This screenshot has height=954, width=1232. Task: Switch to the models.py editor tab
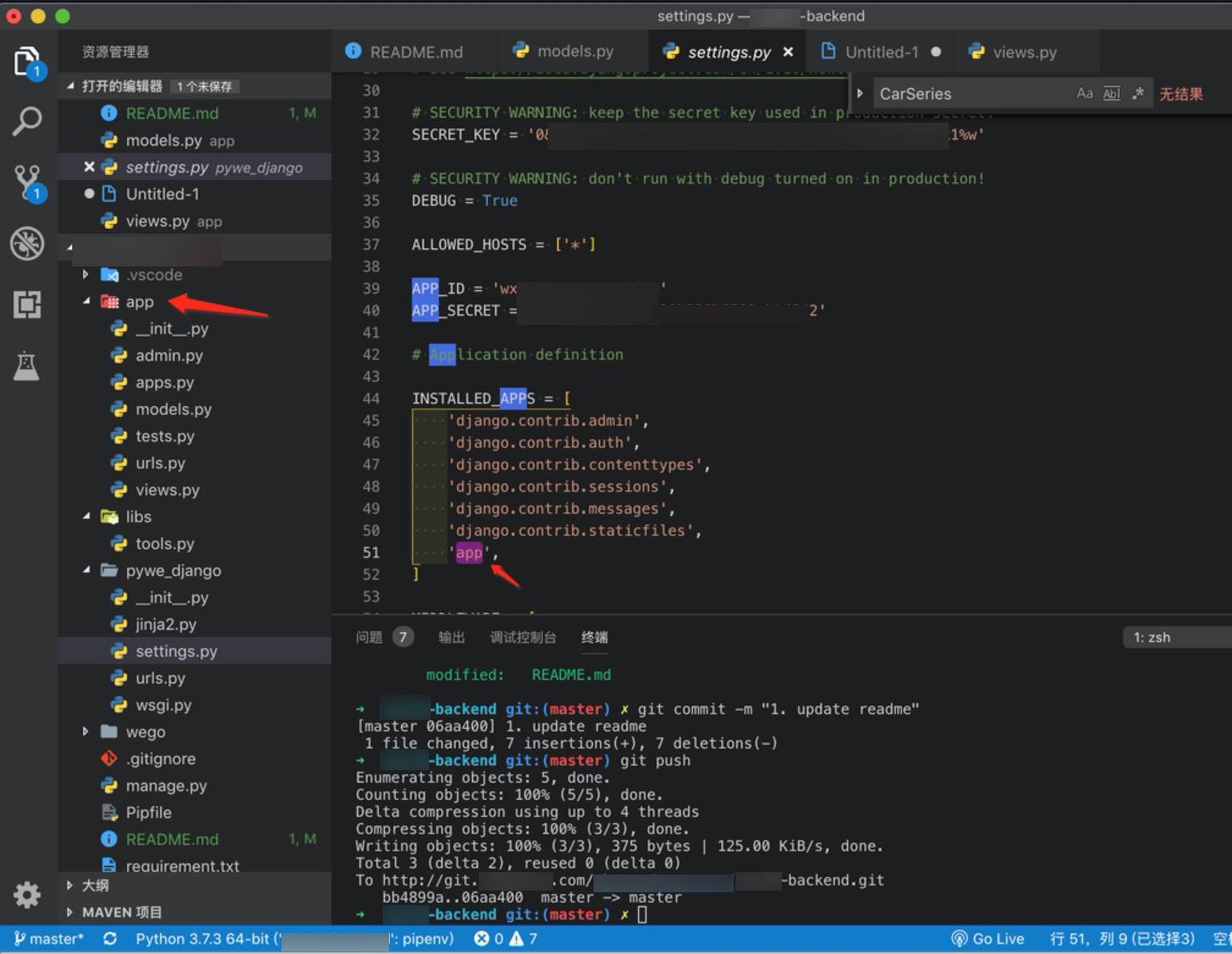click(x=574, y=51)
